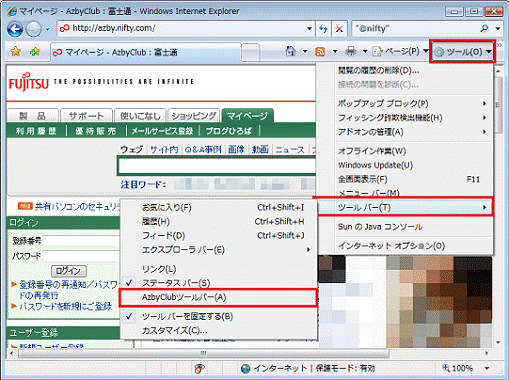Expand エクスプローラ バー(E) submenu
This screenshot has height=380, width=509.
coord(218,250)
